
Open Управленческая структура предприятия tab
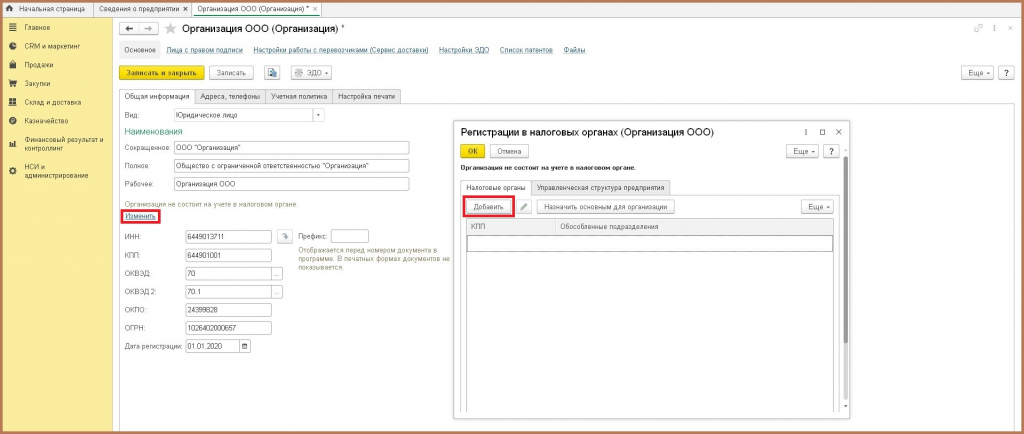tap(601, 187)
